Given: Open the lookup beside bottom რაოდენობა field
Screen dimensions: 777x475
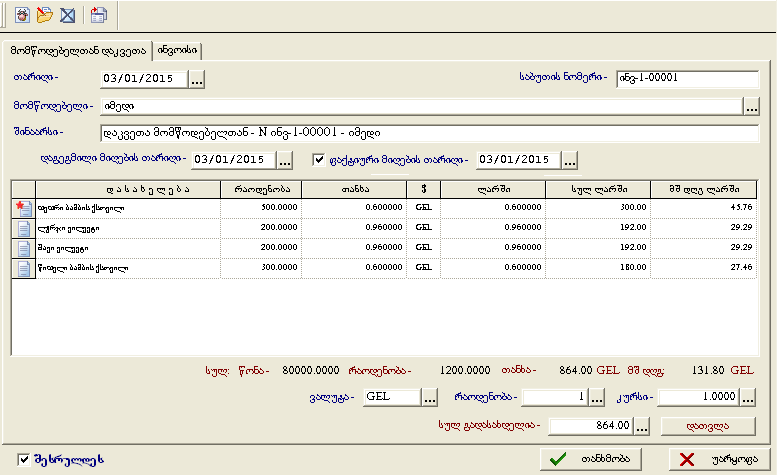Looking at the screenshot, I should [597, 397].
